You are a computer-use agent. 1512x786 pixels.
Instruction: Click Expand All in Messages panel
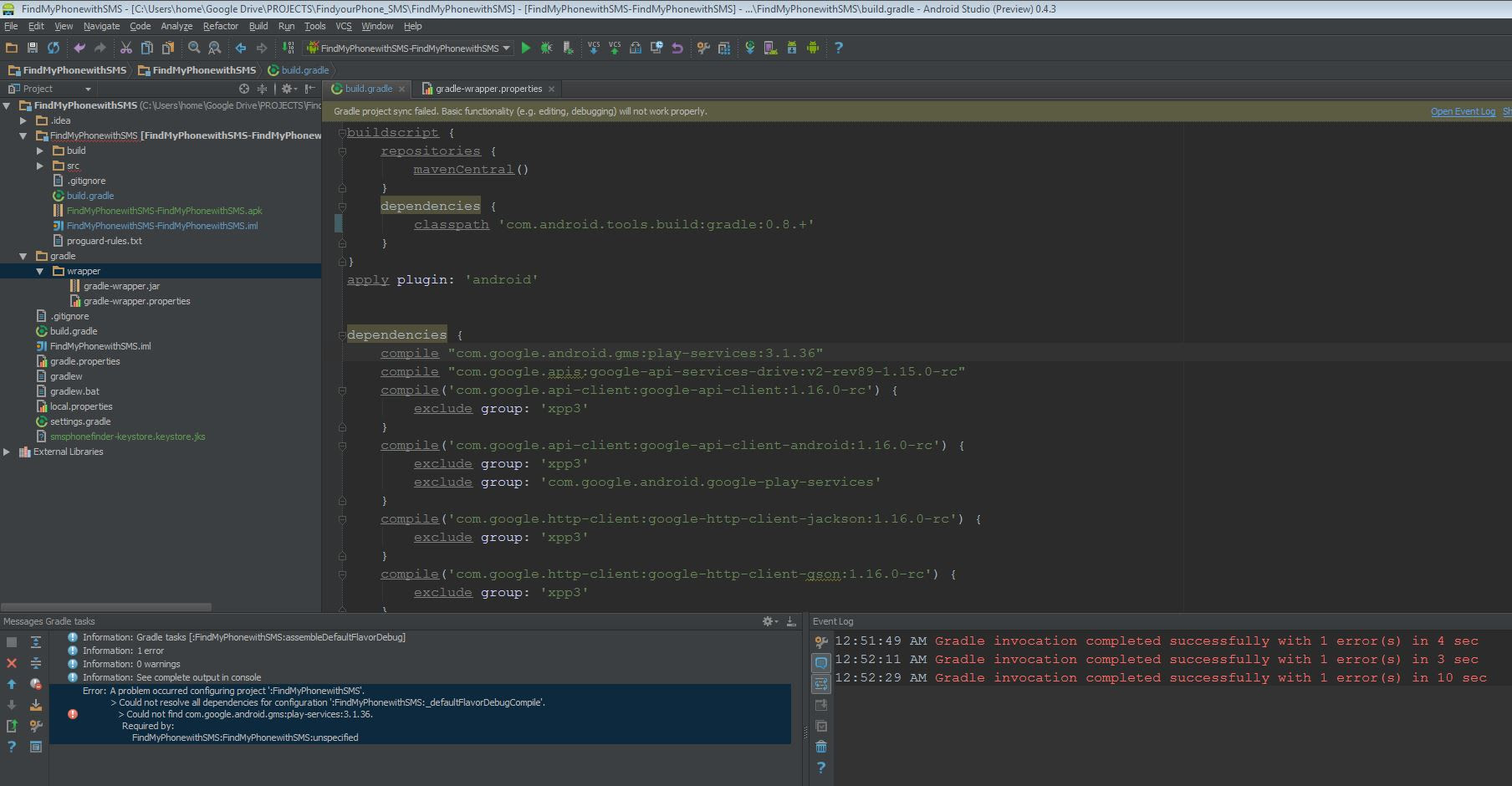(36, 642)
